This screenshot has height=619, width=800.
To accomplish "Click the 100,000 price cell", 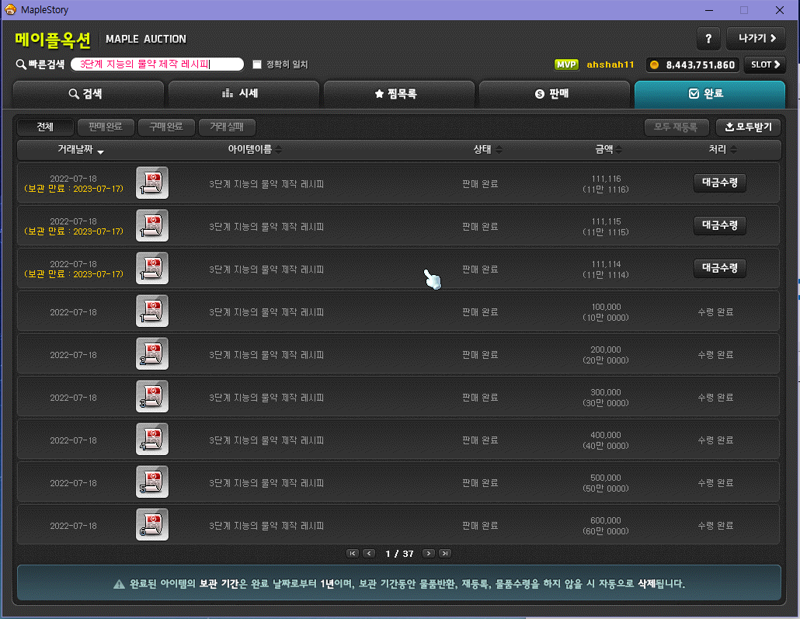I will [x=606, y=312].
